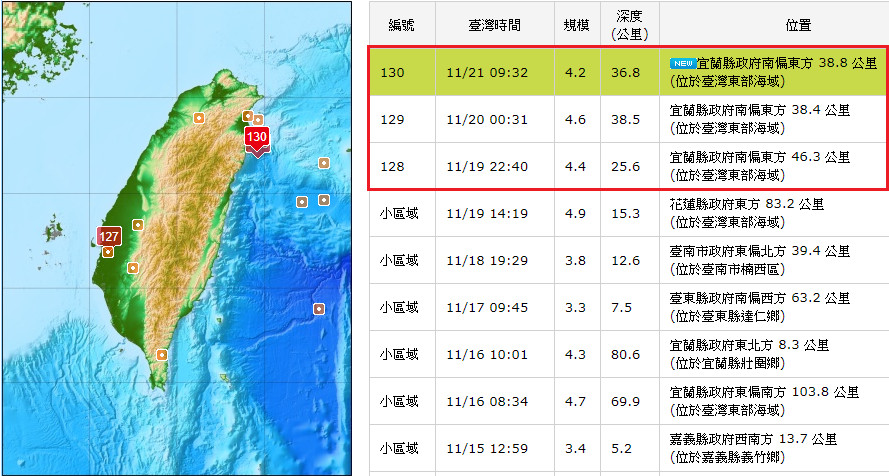
Task: Click the red 130 earthquake marker on map
Action: pos(257,137)
